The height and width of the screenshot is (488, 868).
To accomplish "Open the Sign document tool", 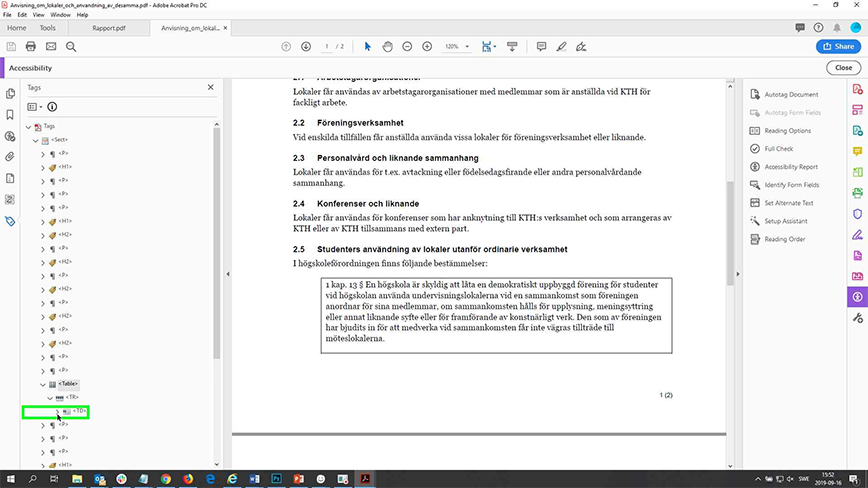I will pos(581,46).
